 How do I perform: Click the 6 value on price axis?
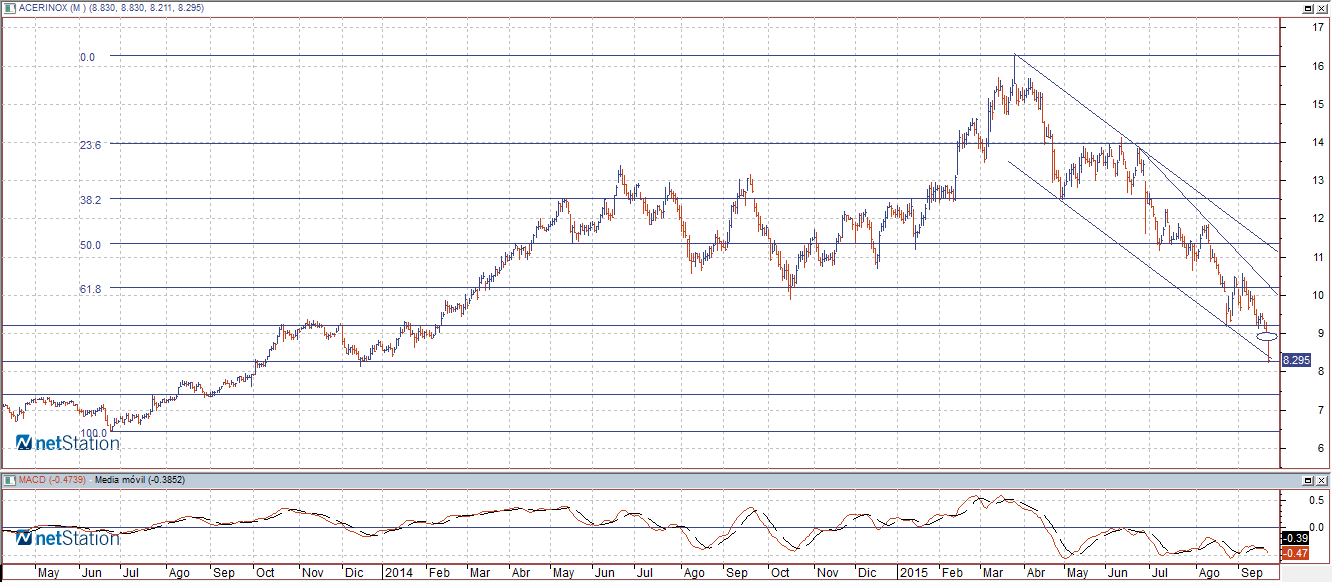click(1322, 448)
